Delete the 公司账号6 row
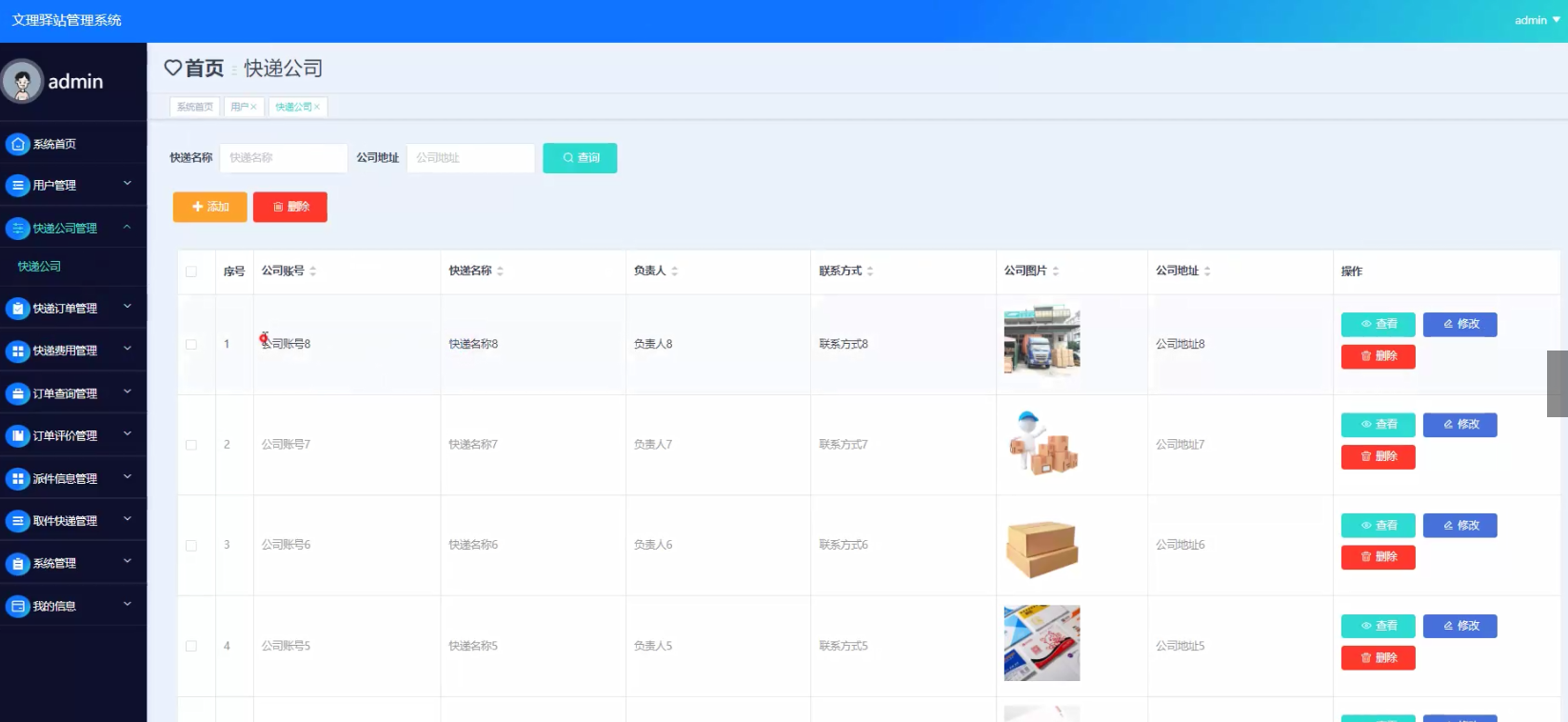1568x722 pixels. (1378, 557)
